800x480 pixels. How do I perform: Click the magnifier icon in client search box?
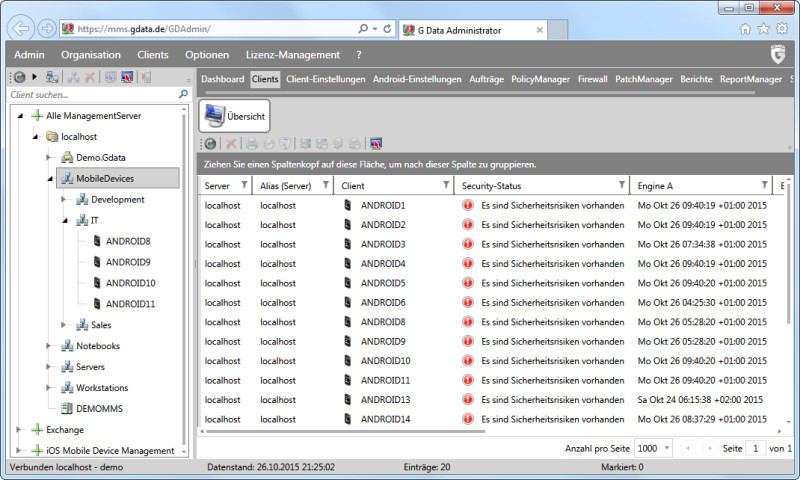[183, 94]
